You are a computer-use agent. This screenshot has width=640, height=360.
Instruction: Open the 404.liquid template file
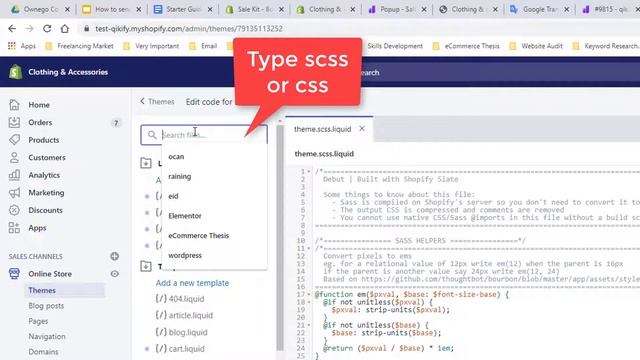coord(180,299)
